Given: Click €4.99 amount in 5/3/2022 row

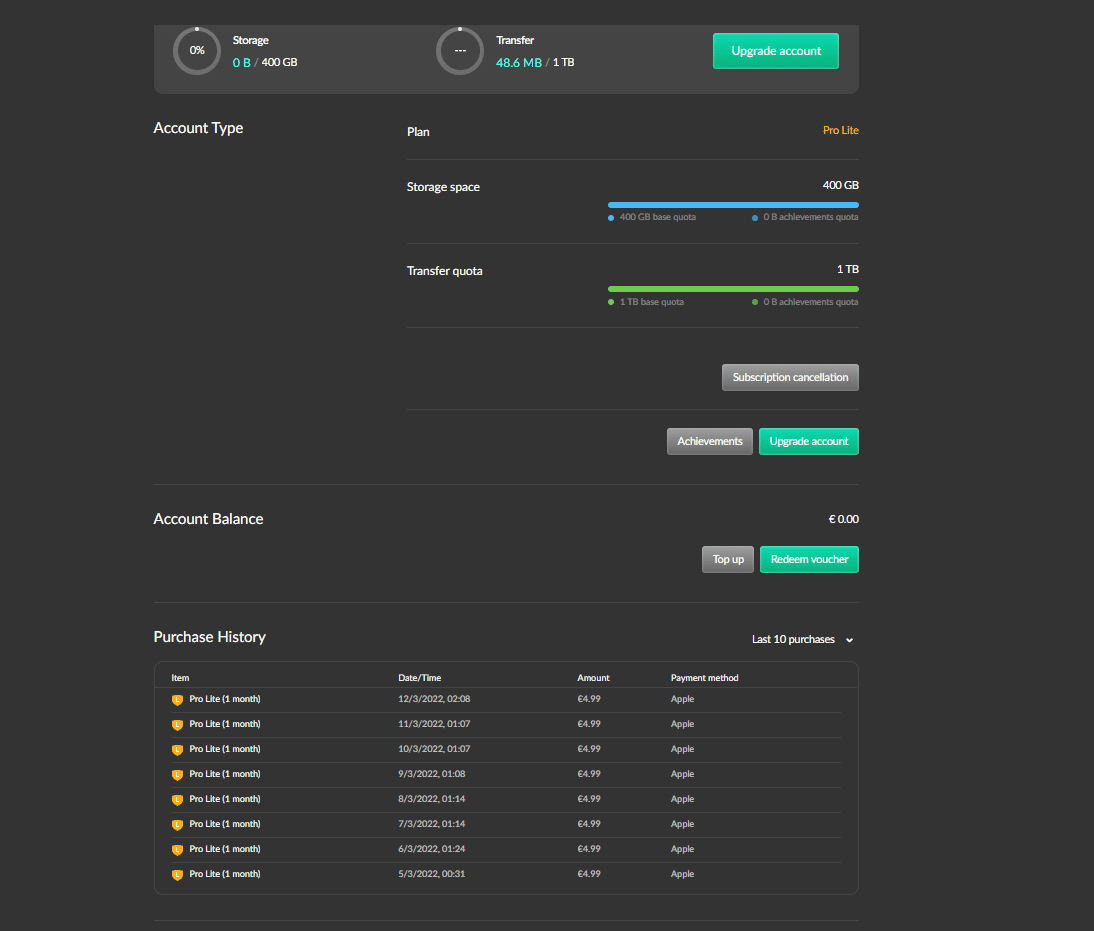Looking at the screenshot, I should [x=589, y=874].
